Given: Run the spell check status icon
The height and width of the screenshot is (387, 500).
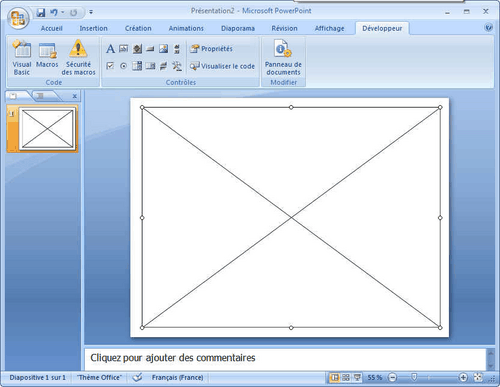Looking at the screenshot, I should (x=137, y=378).
